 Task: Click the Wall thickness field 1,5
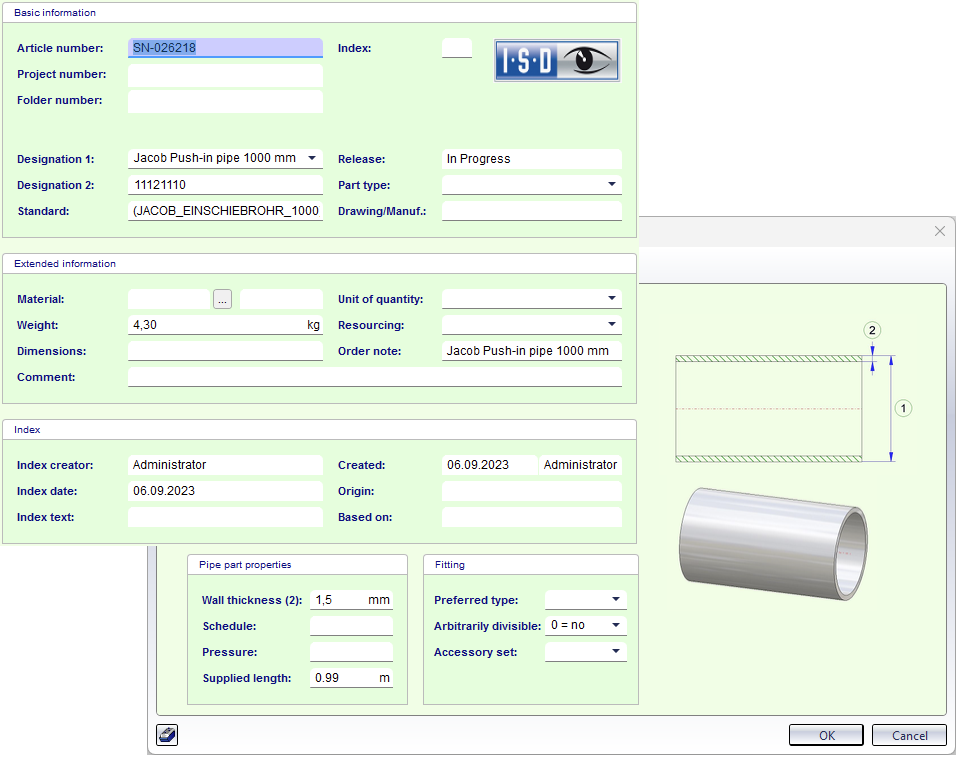tap(351, 600)
